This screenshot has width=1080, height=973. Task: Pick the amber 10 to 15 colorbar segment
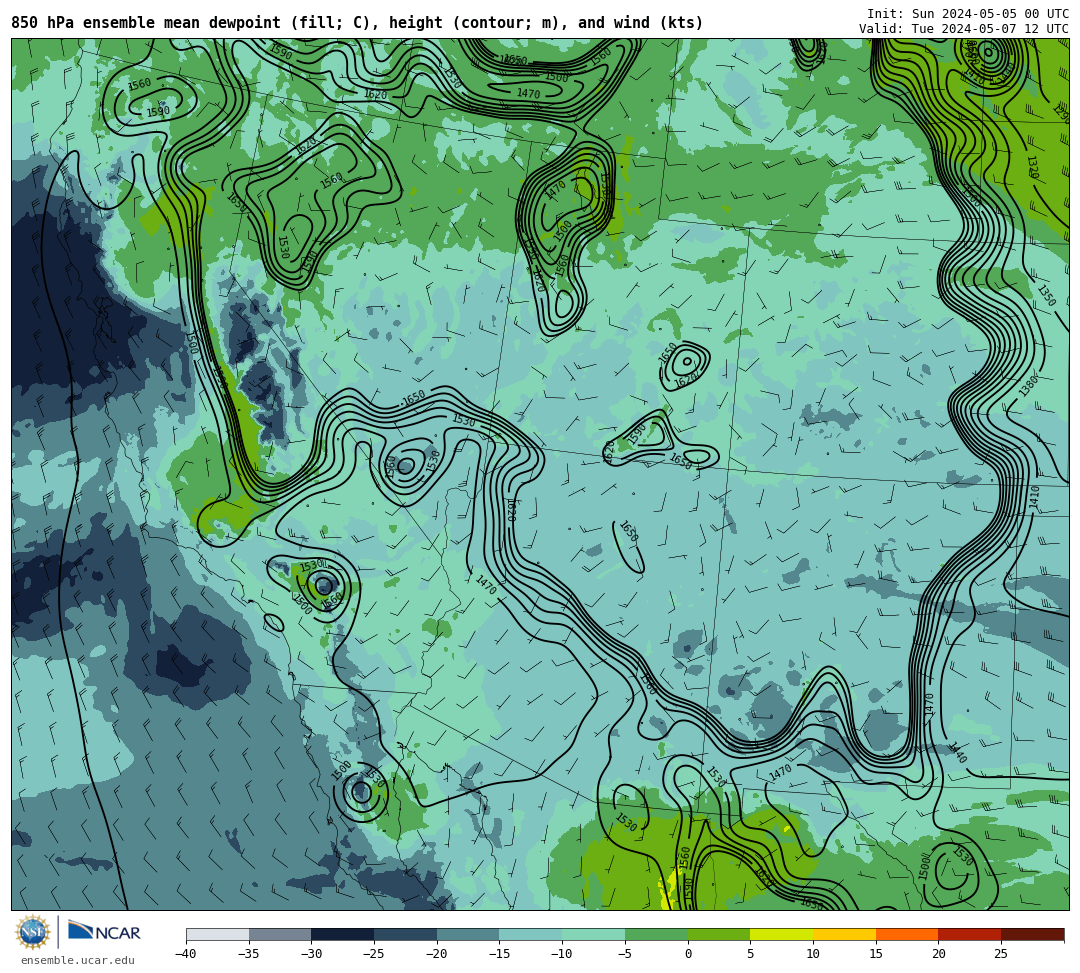844,934
